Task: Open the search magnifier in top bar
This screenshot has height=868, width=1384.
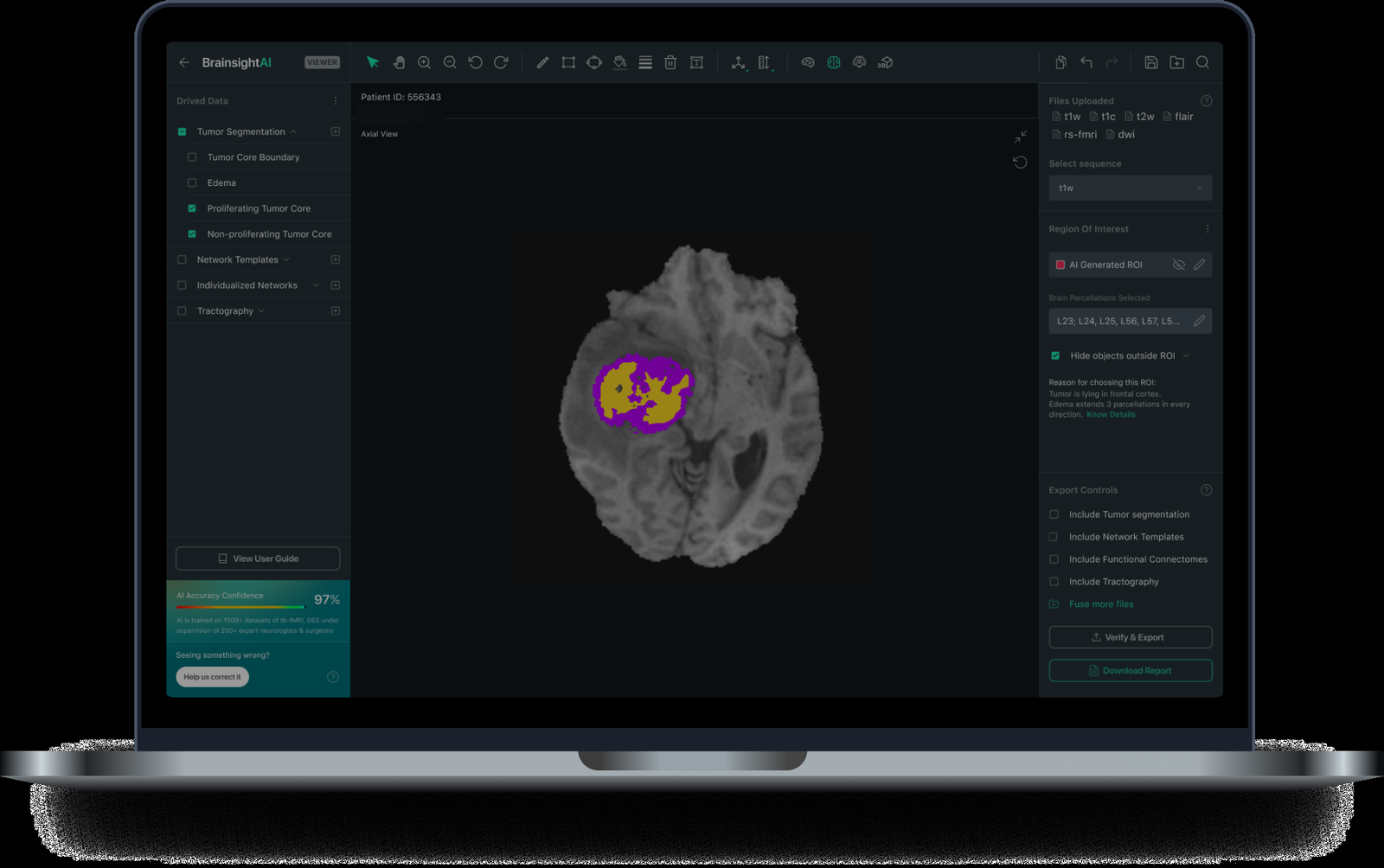Action: [x=1202, y=62]
